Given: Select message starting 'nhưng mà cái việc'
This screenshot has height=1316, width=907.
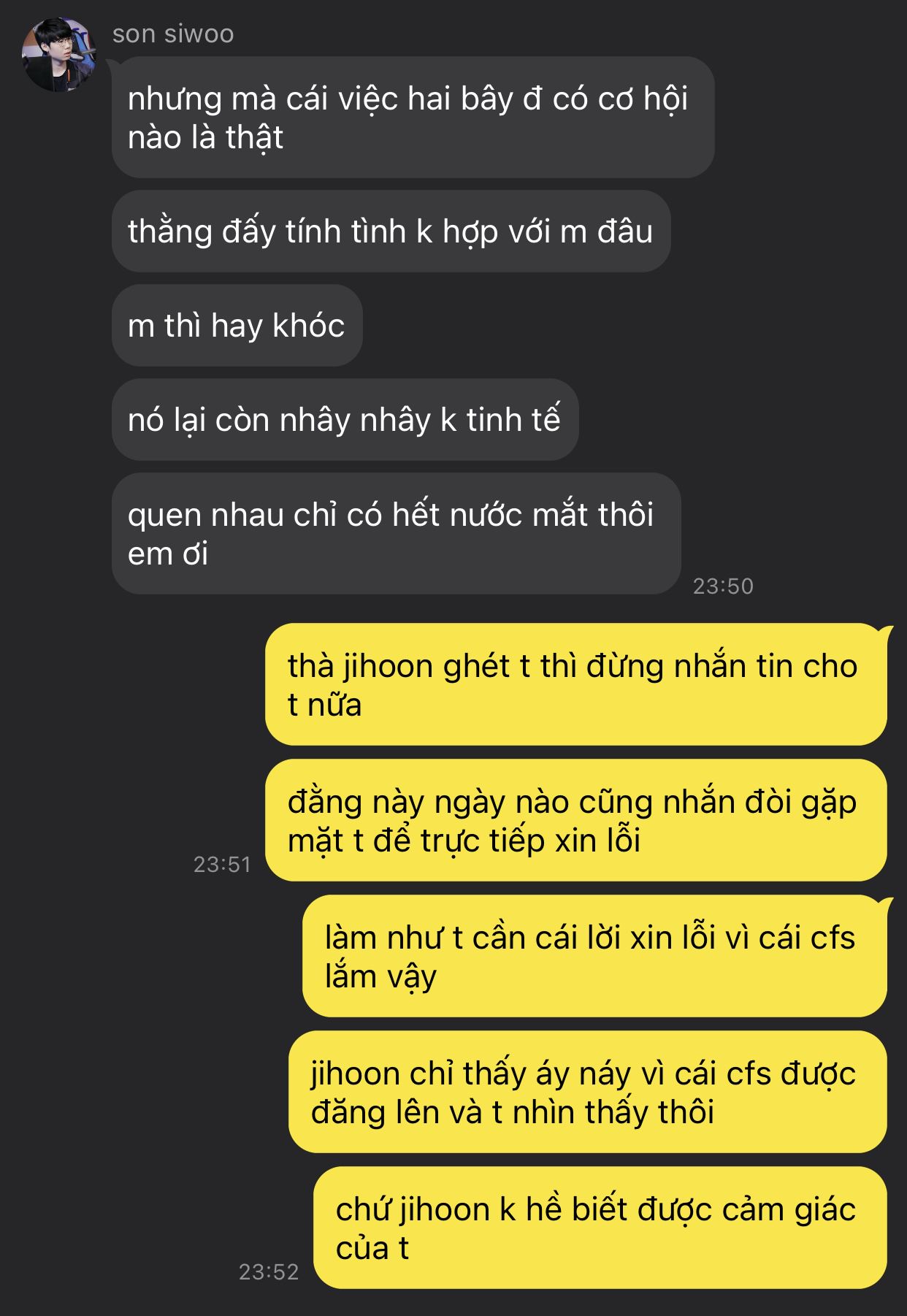Looking at the screenshot, I should (x=413, y=118).
